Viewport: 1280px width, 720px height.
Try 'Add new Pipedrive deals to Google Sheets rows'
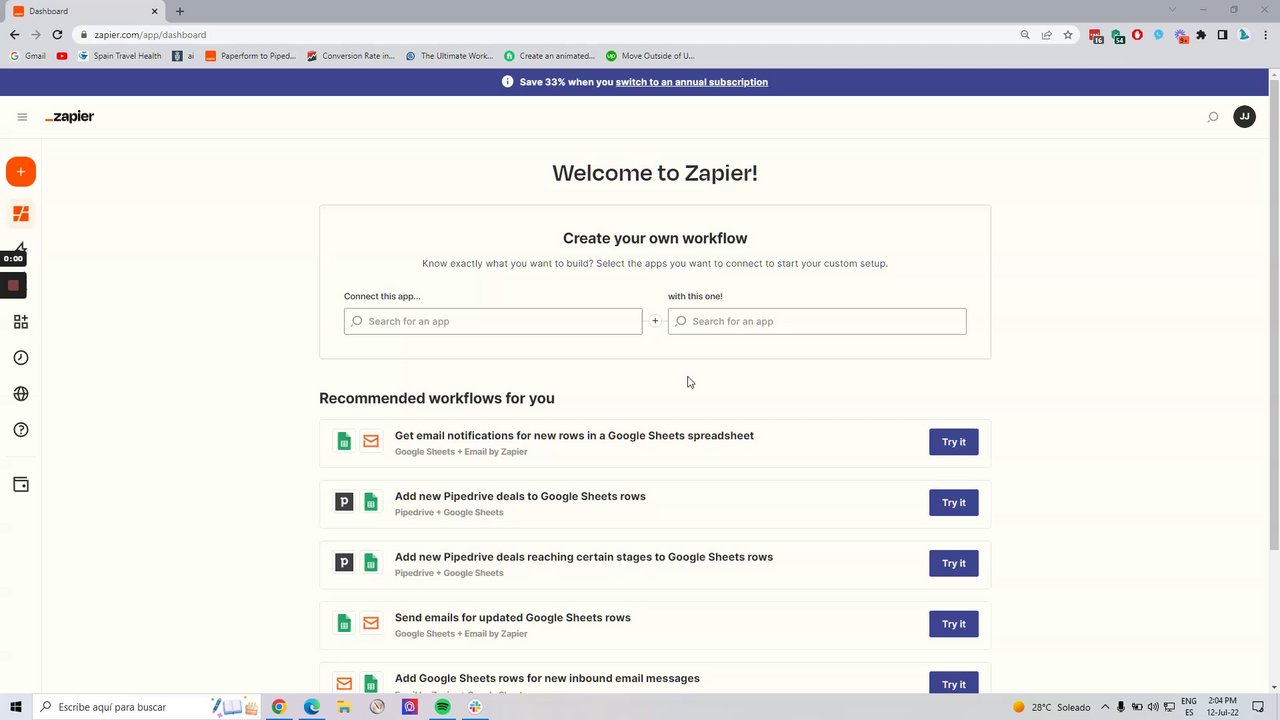coord(954,503)
